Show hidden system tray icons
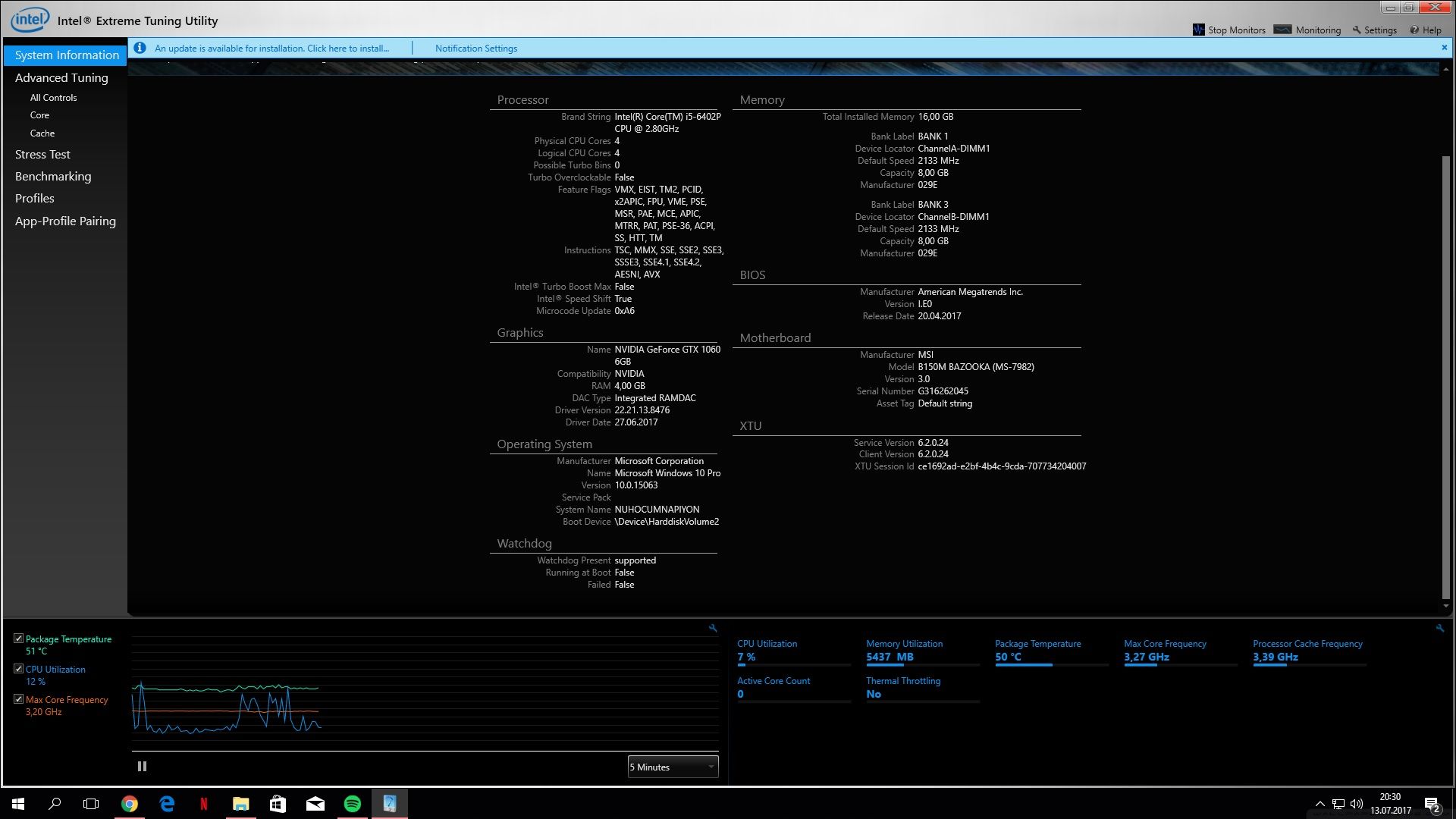The image size is (1456, 819). 1319,804
